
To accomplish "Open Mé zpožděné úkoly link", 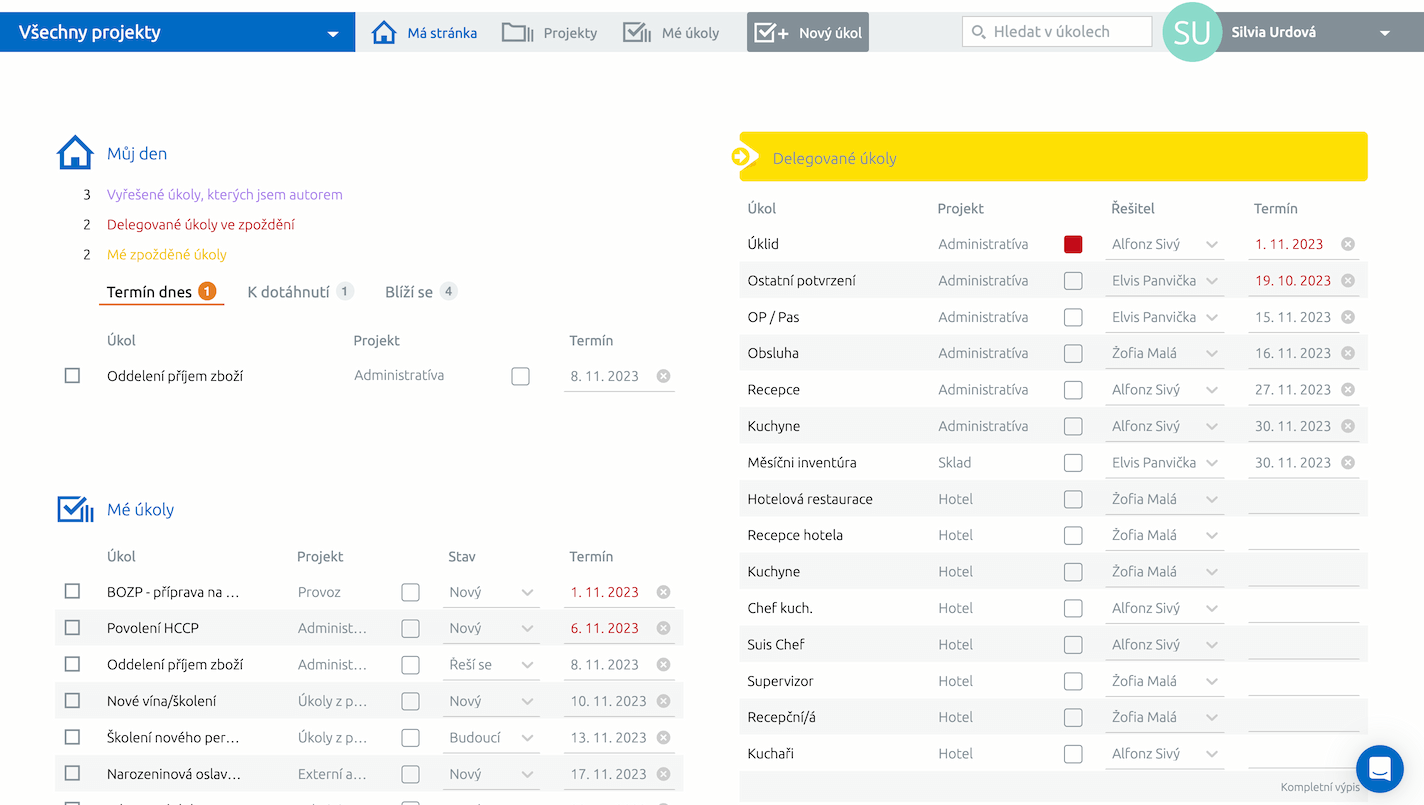I will click(167, 255).
